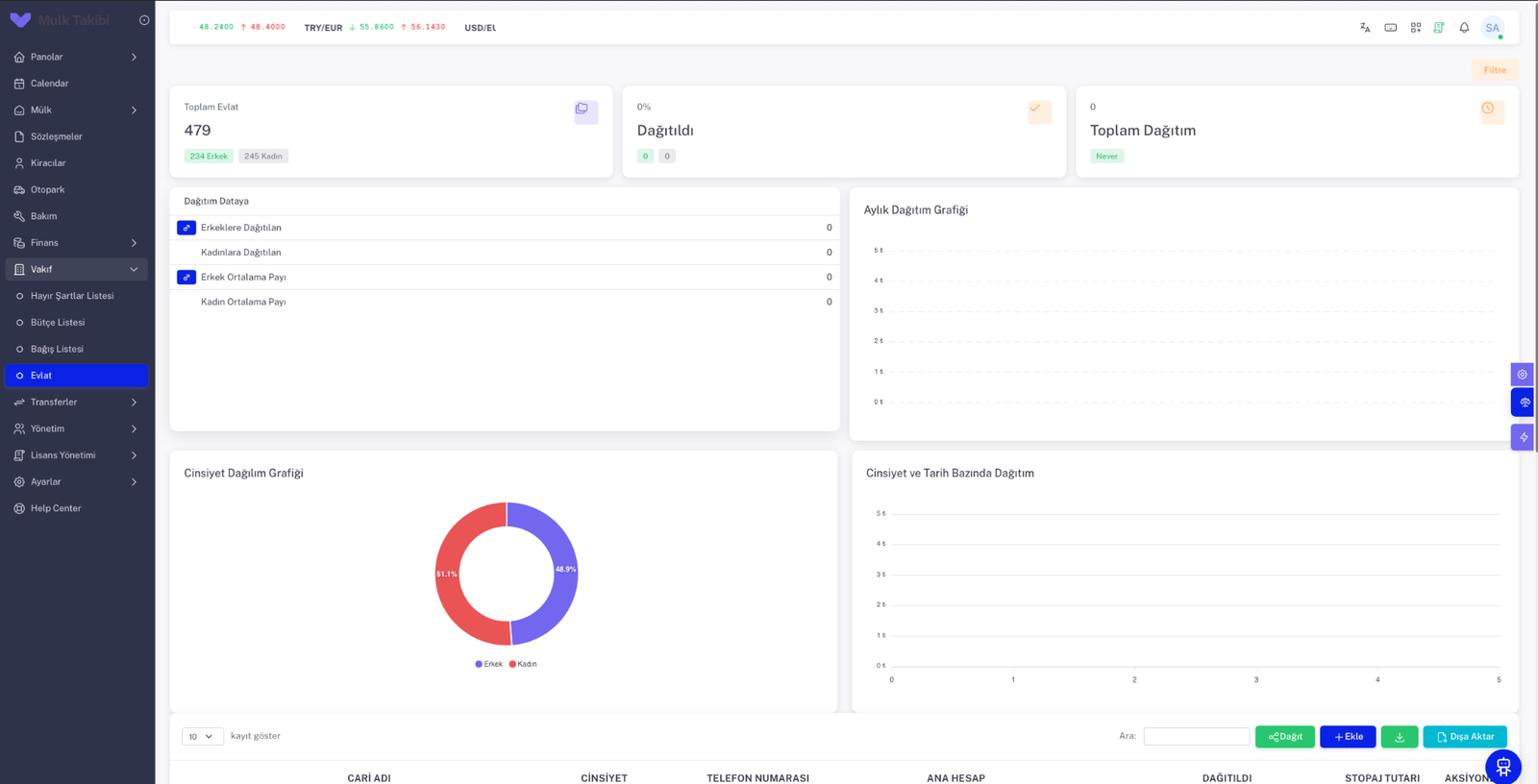Click the blue scale side button

click(x=1524, y=403)
